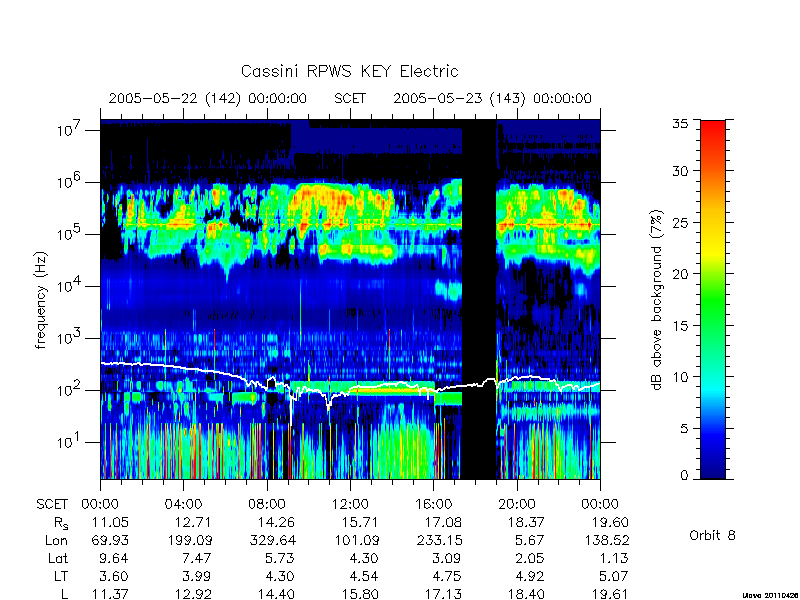Click the SCET time label 12:00
The height and width of the screenshot is (600, 800).
coord(350,504)
